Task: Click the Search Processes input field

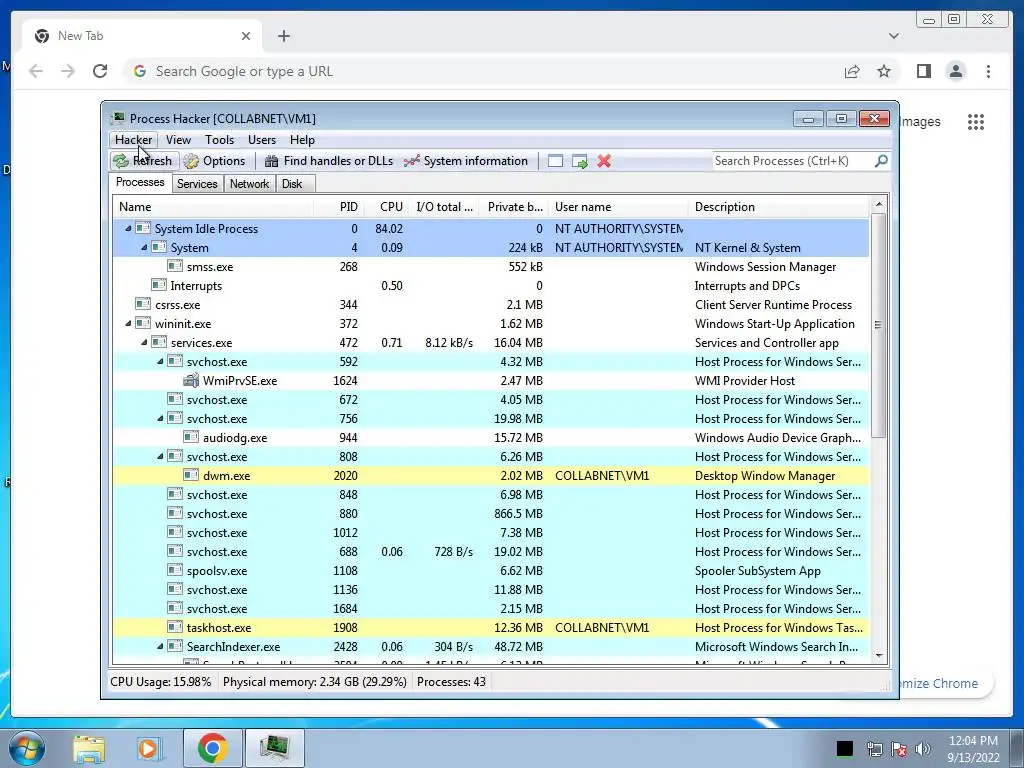Action: [793, 161]
